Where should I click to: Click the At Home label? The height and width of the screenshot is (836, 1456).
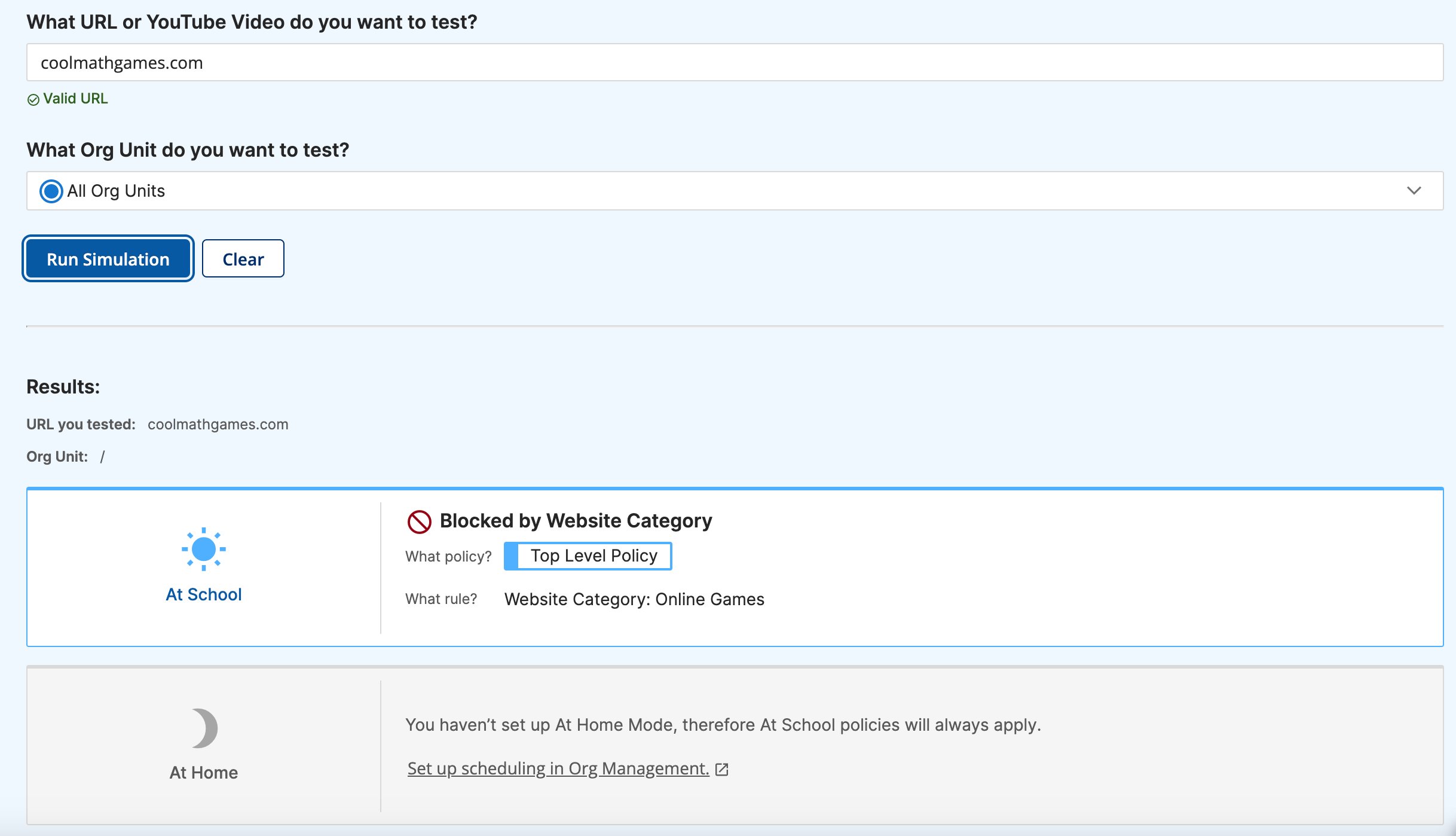204,773
